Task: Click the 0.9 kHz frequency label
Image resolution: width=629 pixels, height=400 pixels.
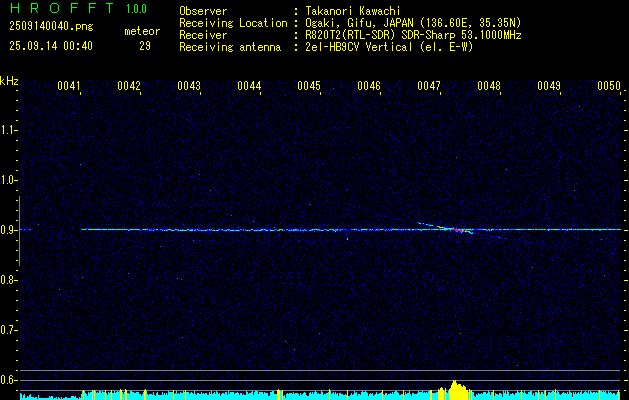Action: pos(8,230)
